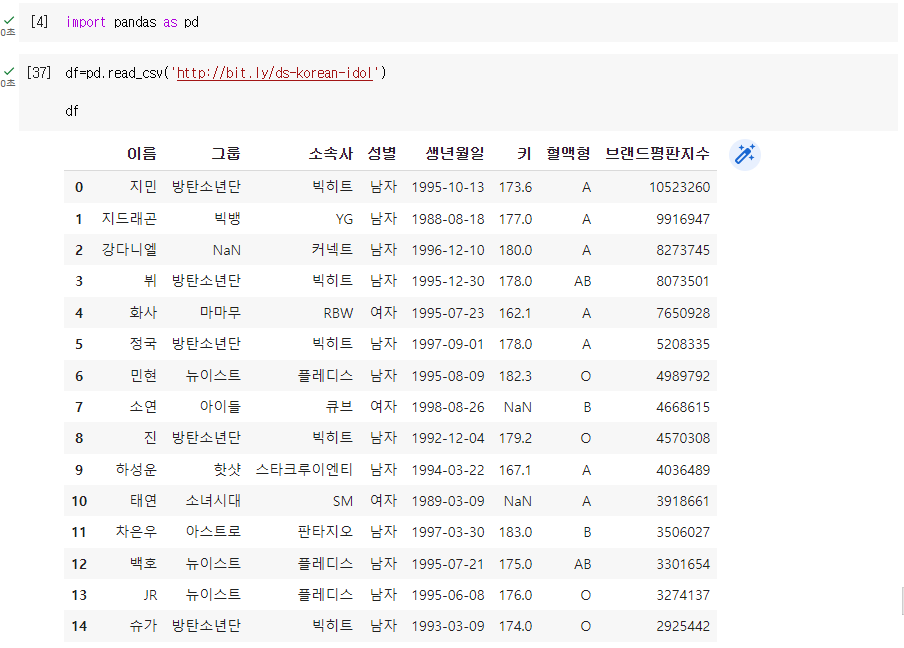Viewport: 904px width, 648px height.
Task: Click the 소속사 column header
Action: click(330, 153)
